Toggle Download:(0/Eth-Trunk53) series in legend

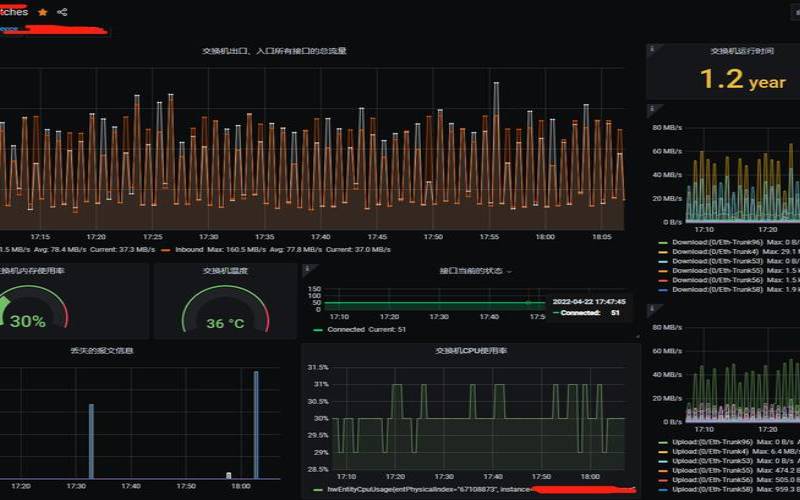(x=717, y=261)
